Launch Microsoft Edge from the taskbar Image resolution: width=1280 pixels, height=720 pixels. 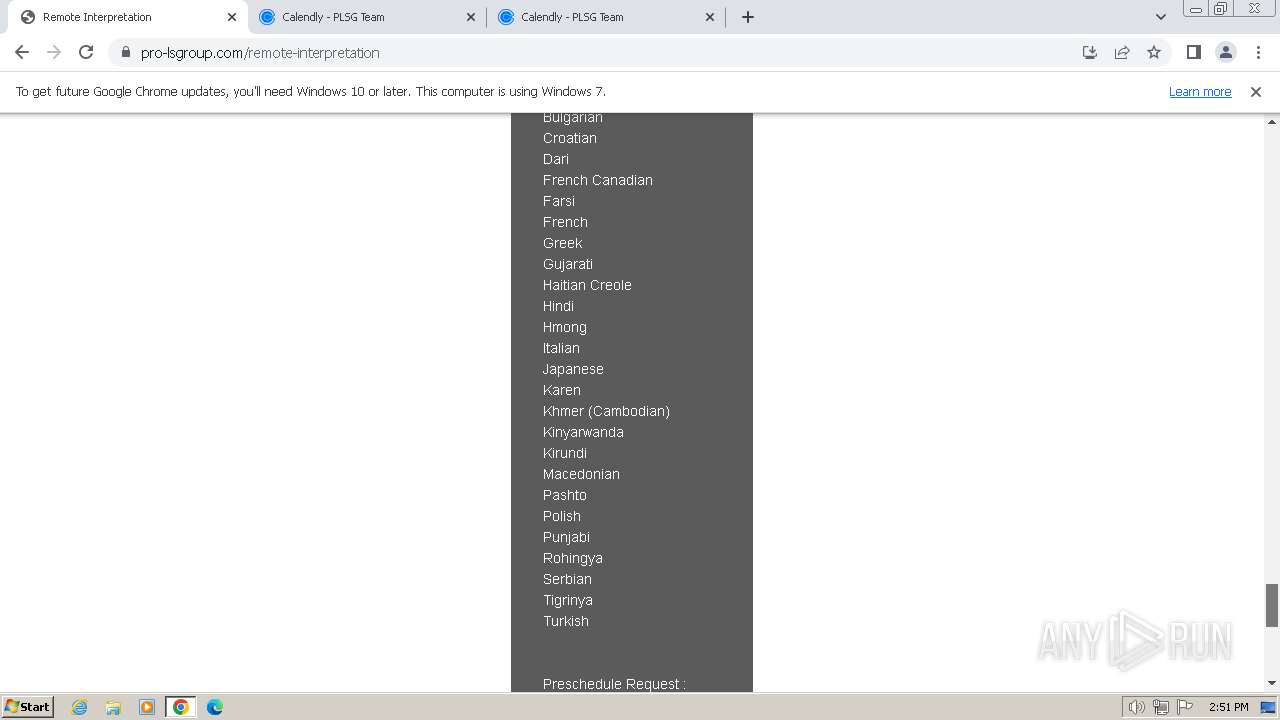coord(215,707)
